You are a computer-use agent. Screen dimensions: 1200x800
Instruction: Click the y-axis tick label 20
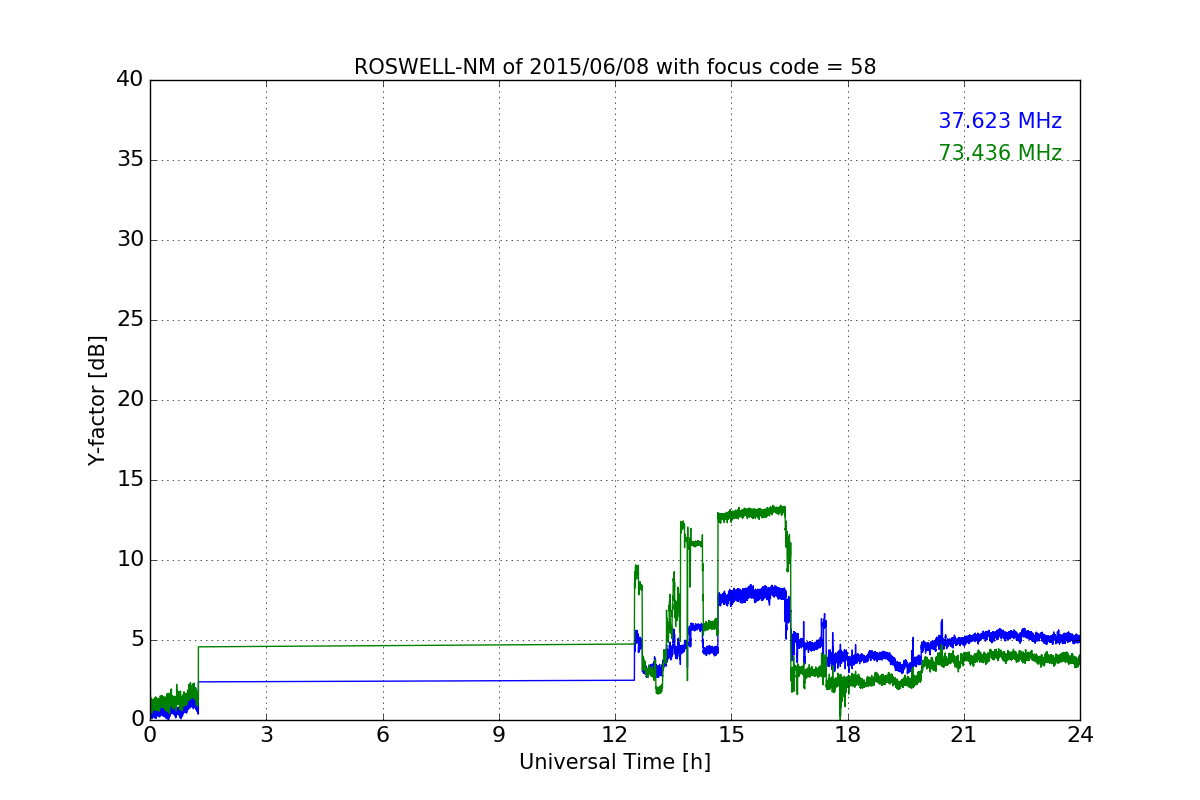pyautogui.click(x=129, y=400)
